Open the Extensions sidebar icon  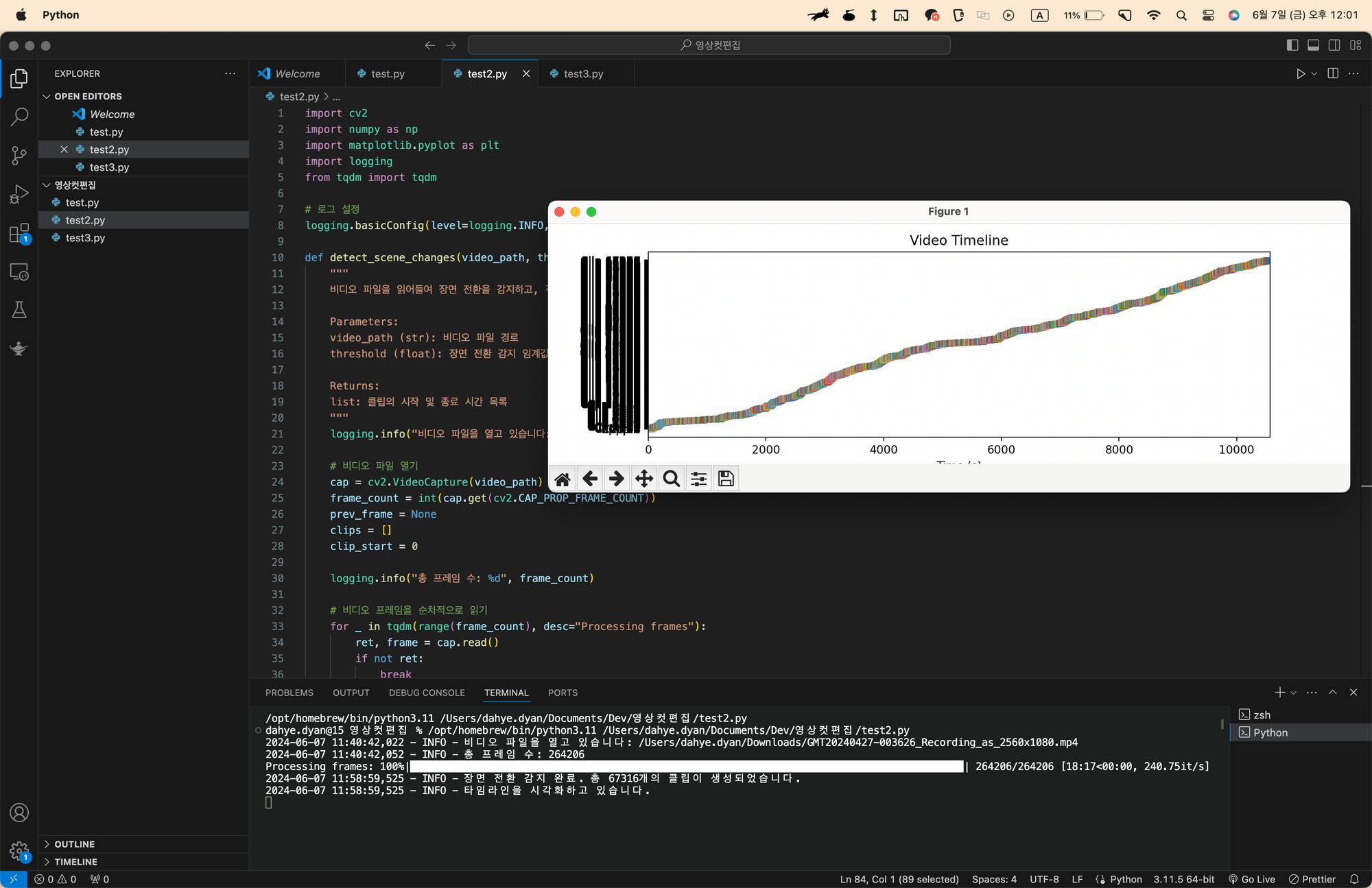point(19,233)
